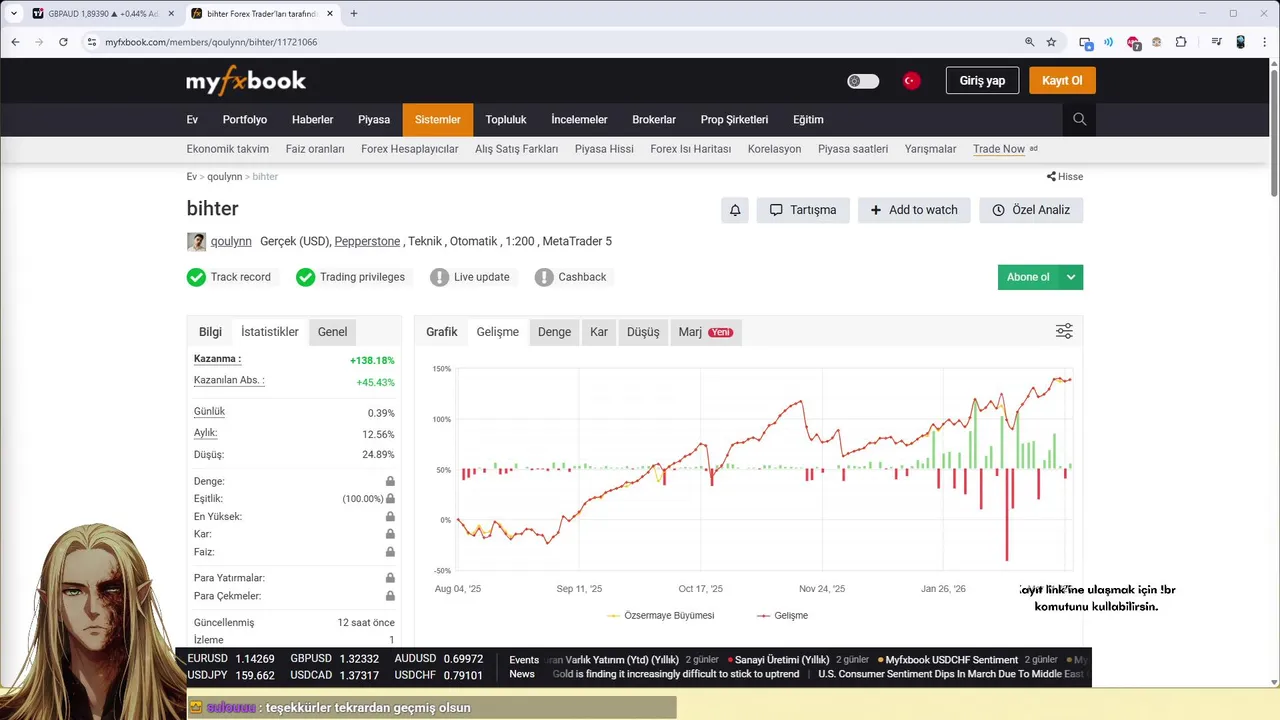Click qoulynn's profile avatar
Screen dimensions: 1280x720
(x=196, y=241)
